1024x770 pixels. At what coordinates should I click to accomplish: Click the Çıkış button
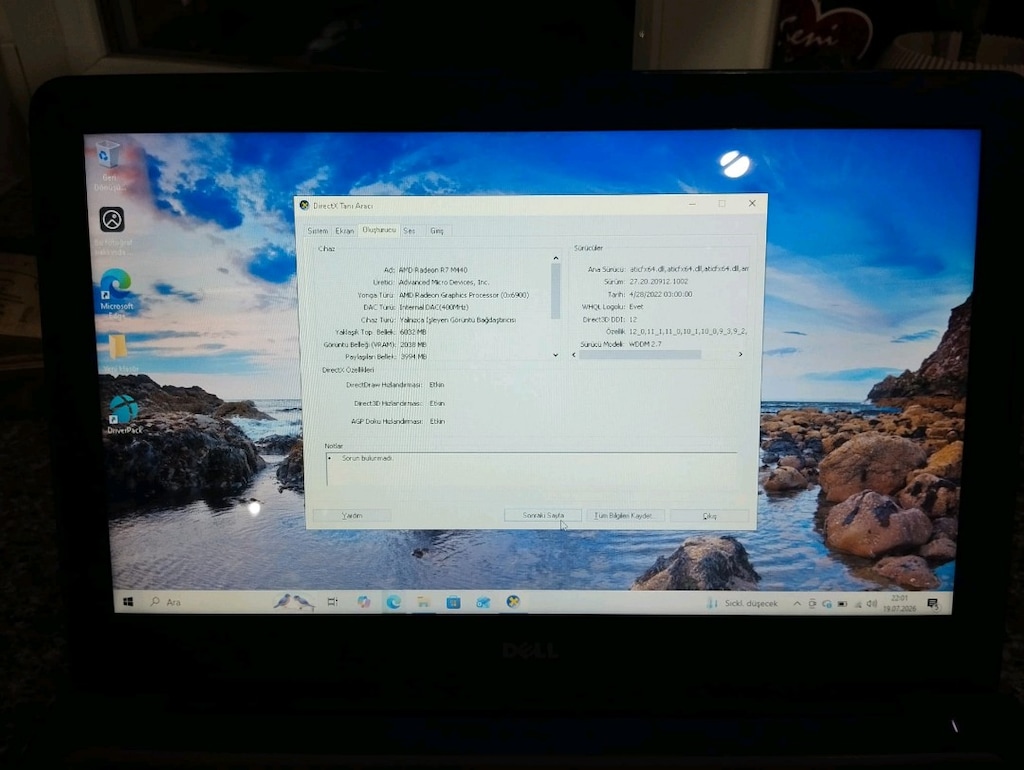click(710, 516)
